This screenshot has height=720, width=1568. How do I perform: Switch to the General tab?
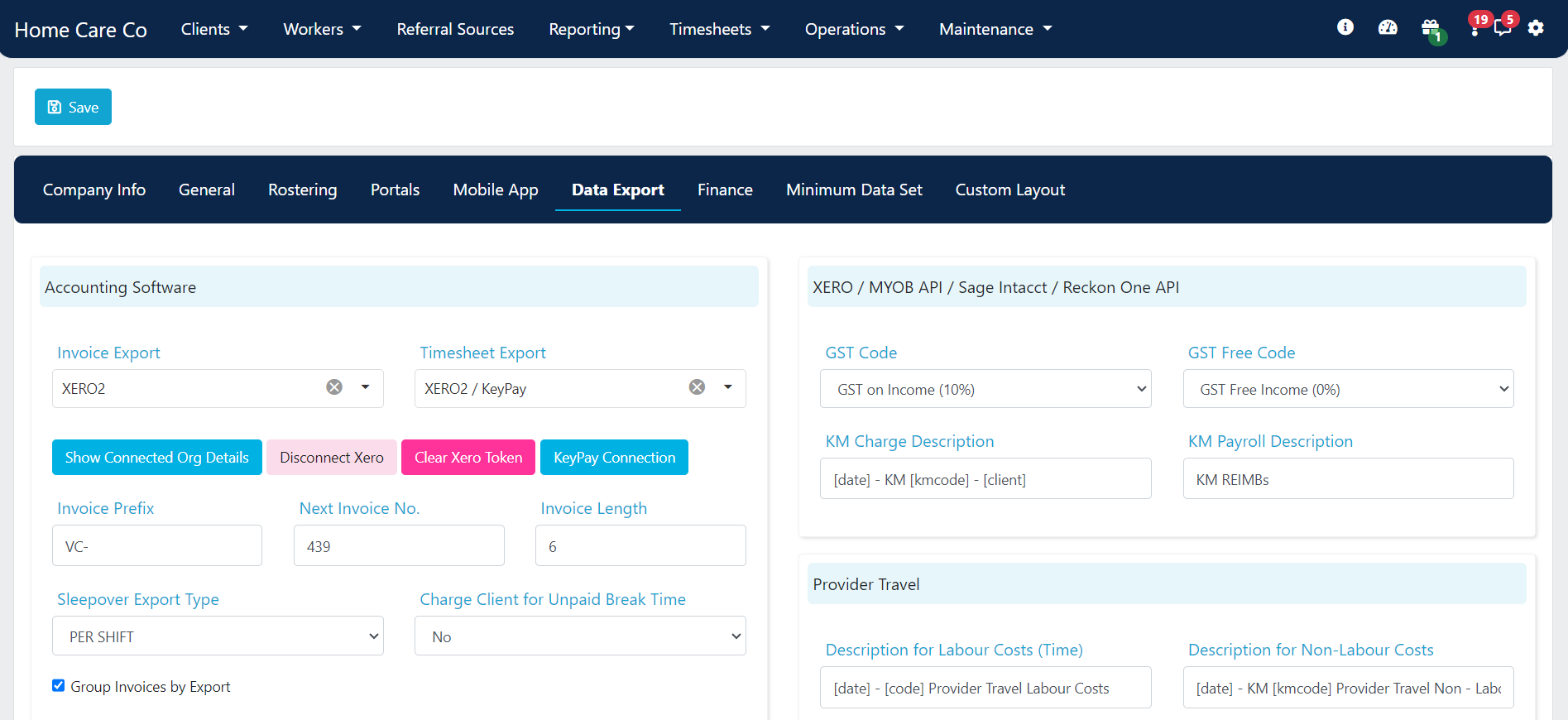tap(207, 190)
